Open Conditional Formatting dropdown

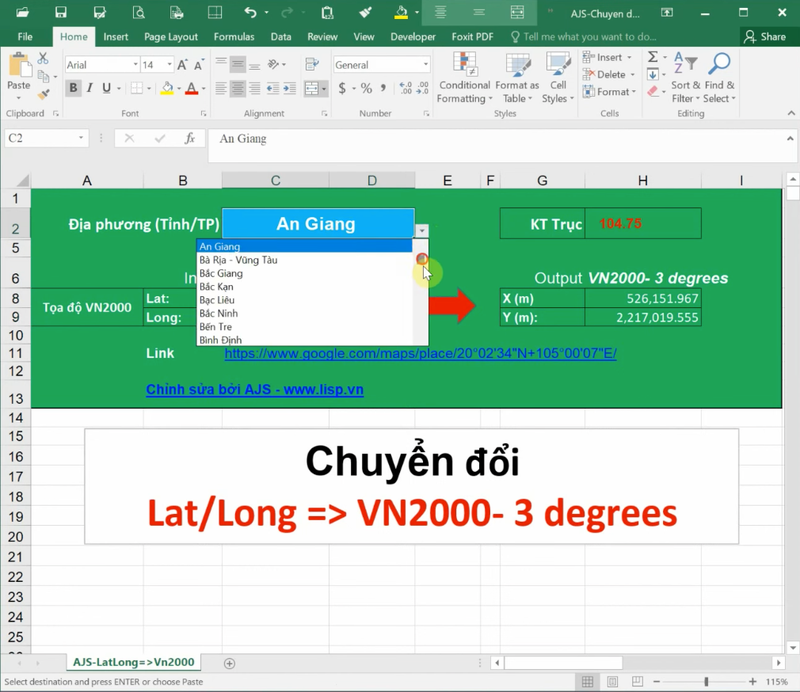tap(464, 78)
